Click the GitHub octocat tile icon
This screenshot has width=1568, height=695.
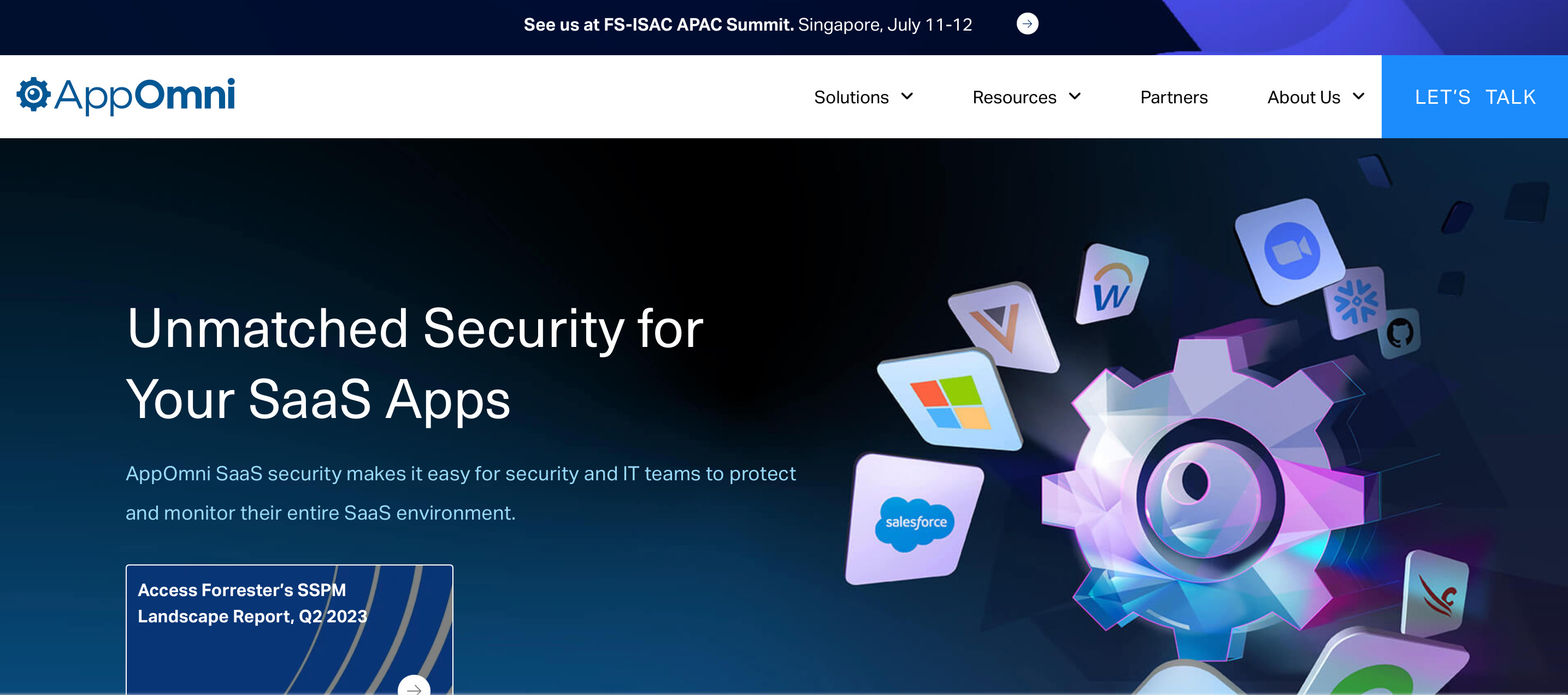click(1399, 333)
